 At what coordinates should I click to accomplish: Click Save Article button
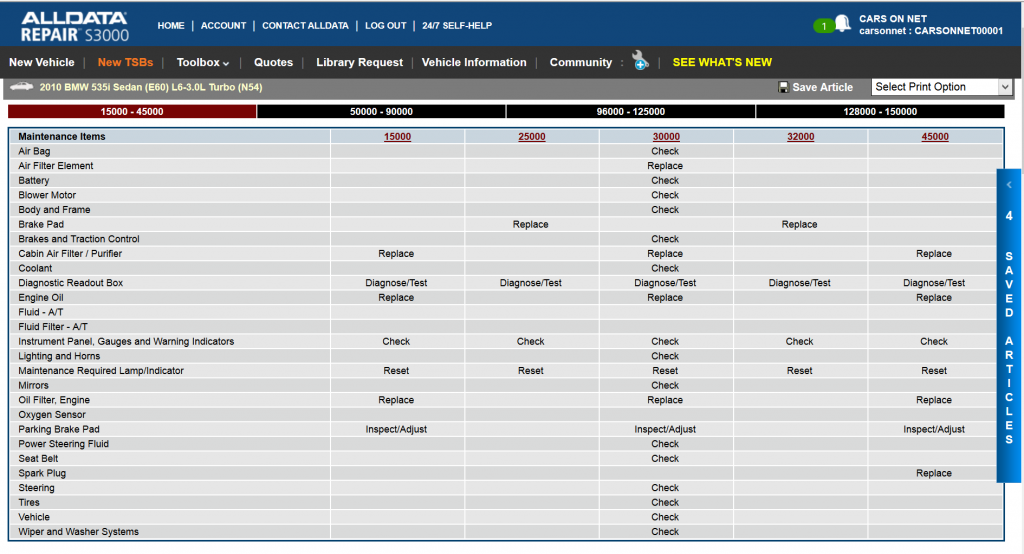pos(822,87)
